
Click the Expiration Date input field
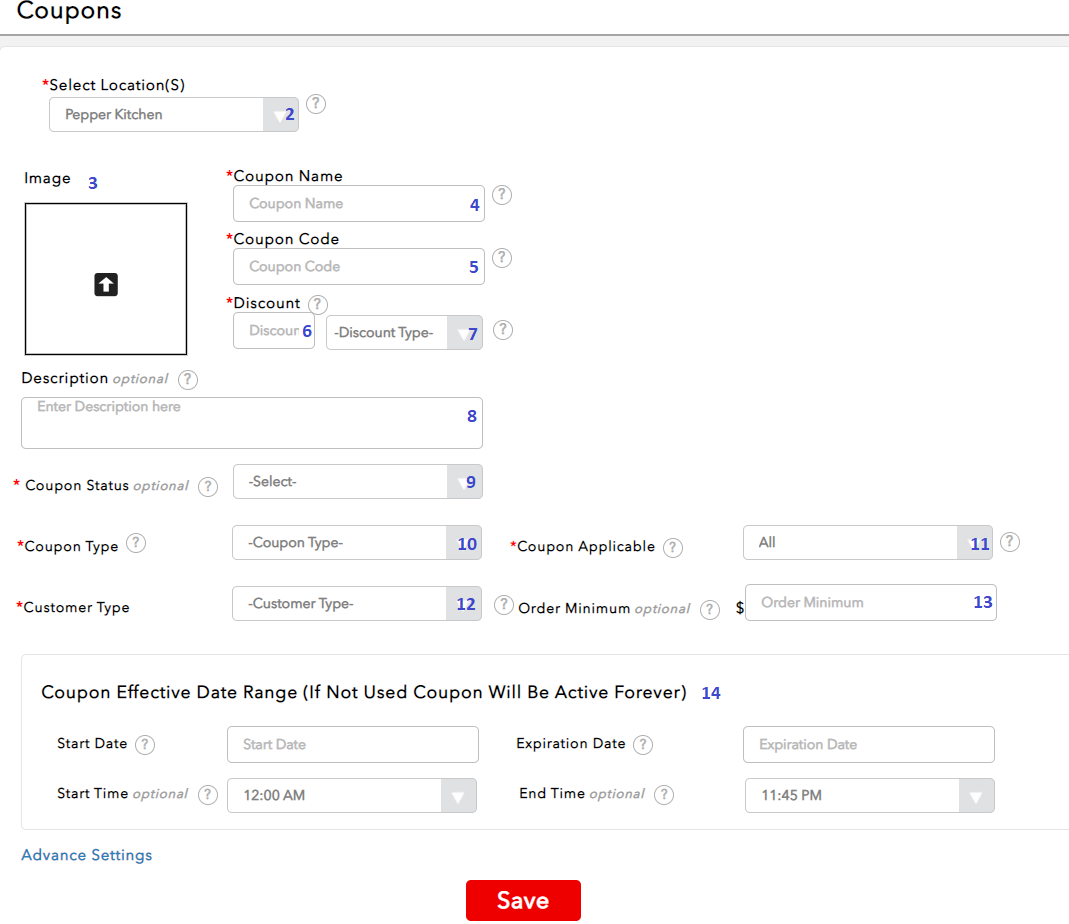click(868, 745)
